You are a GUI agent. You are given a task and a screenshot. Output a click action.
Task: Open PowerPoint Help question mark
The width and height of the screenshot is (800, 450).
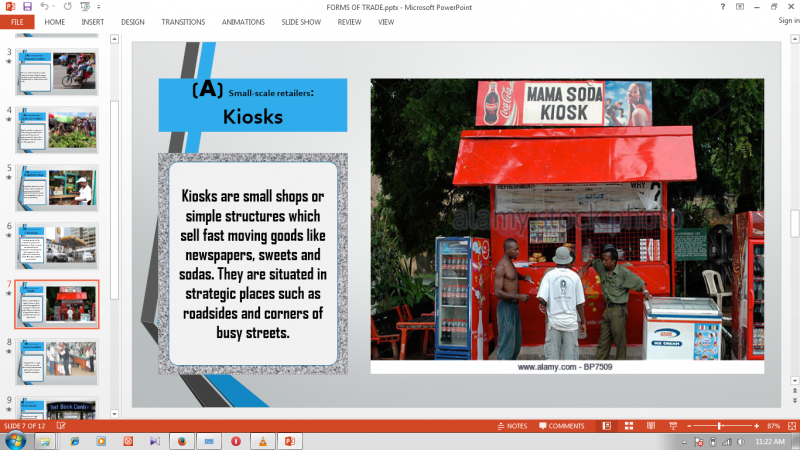tap(722, 7)
